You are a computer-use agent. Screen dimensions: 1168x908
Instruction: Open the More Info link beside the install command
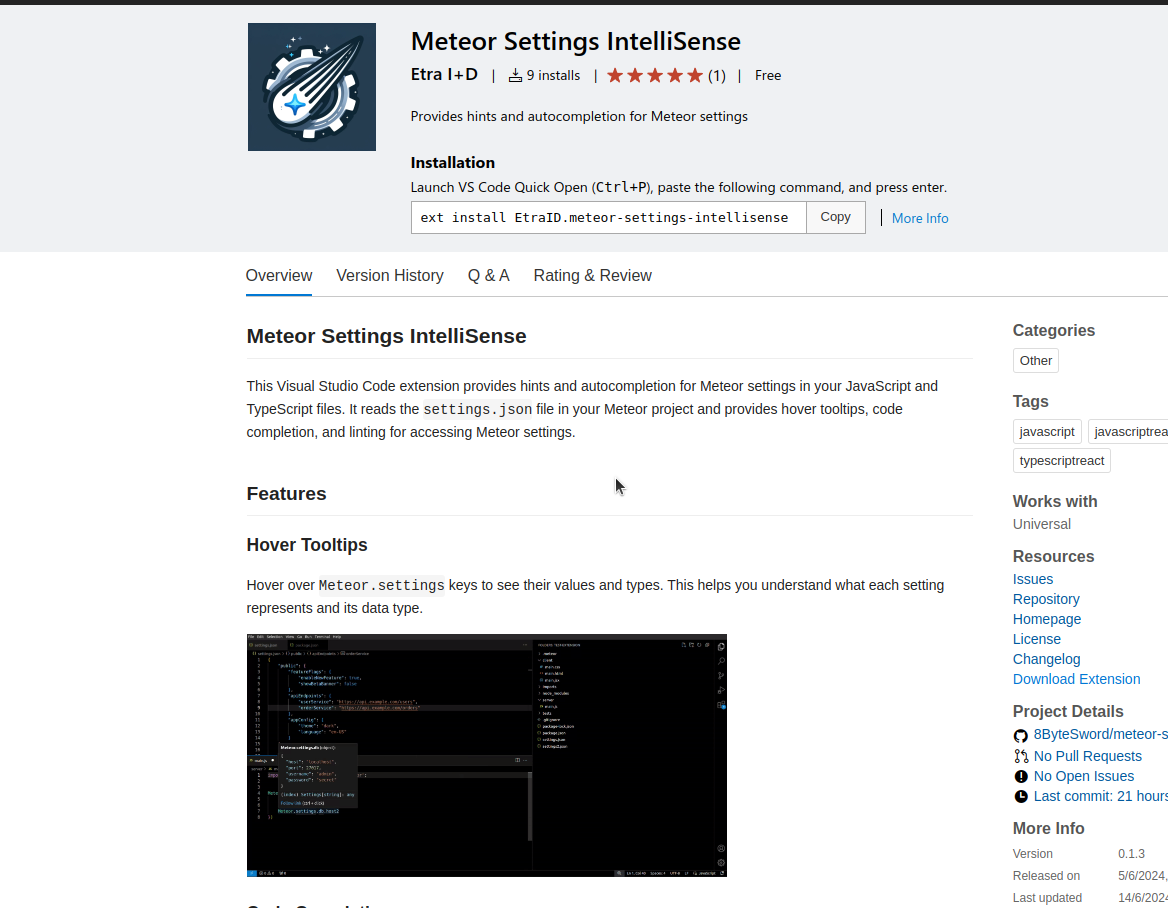[919, 218]
